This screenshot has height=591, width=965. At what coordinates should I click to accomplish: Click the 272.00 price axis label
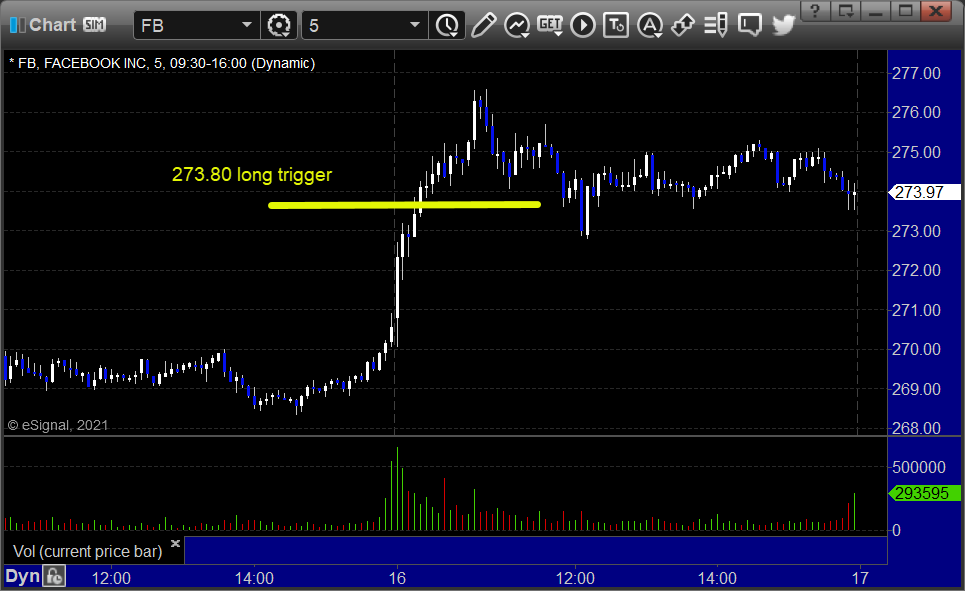pyautogui.click(x=916, y=270)
